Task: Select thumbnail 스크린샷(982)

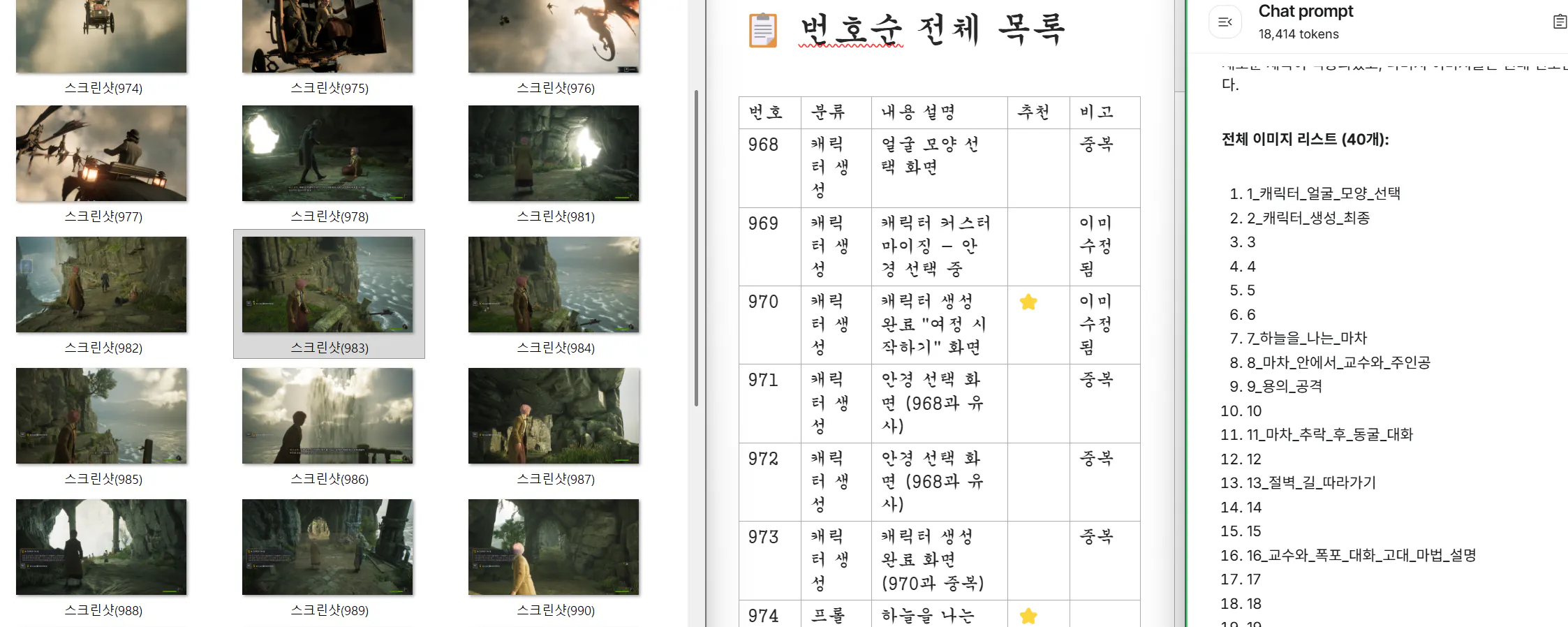Action: (x=101, y=285)
